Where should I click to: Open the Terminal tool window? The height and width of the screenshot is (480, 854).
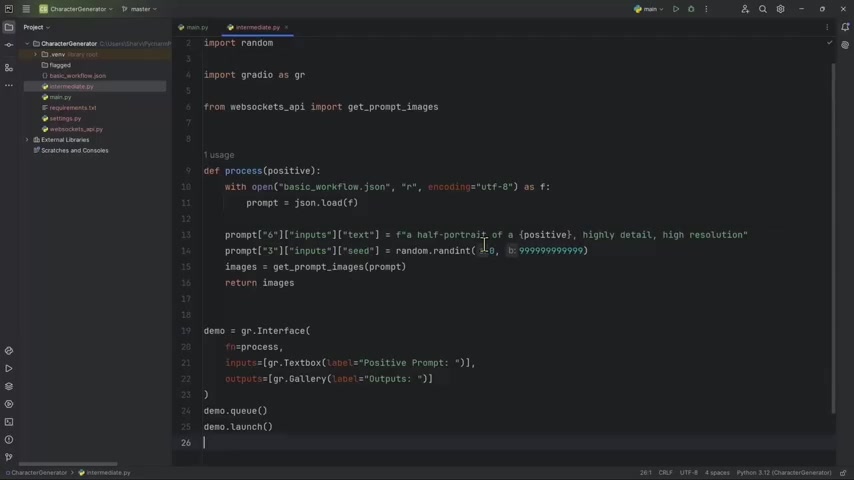click(9, 422)
